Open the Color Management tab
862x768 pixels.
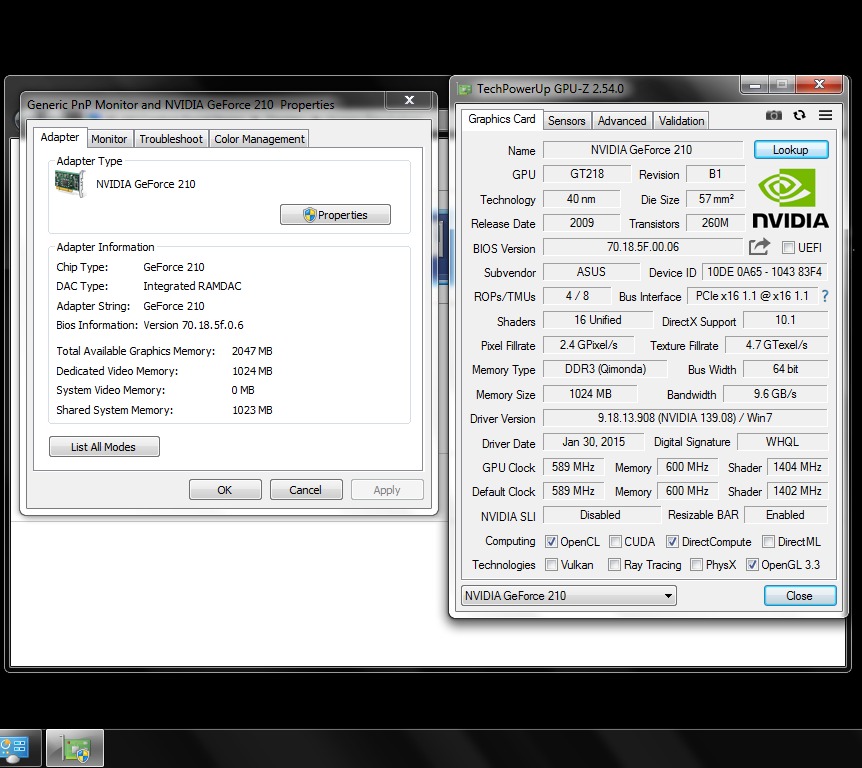pos(259,139)
